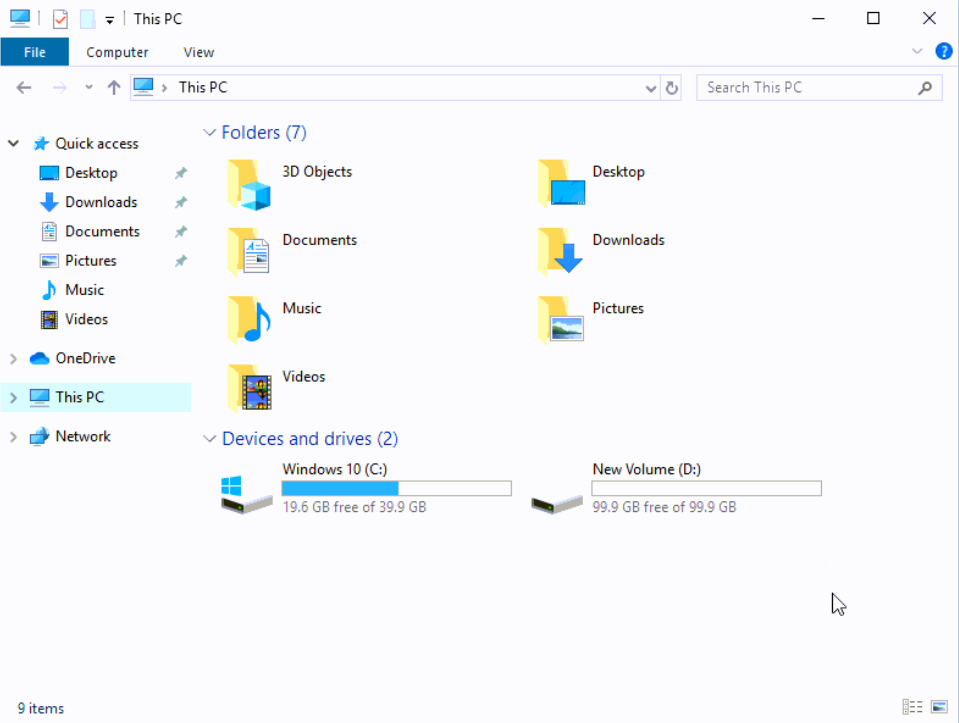
Task: Collapse the Quick access tree node
Action: click(x=13, y=144)
